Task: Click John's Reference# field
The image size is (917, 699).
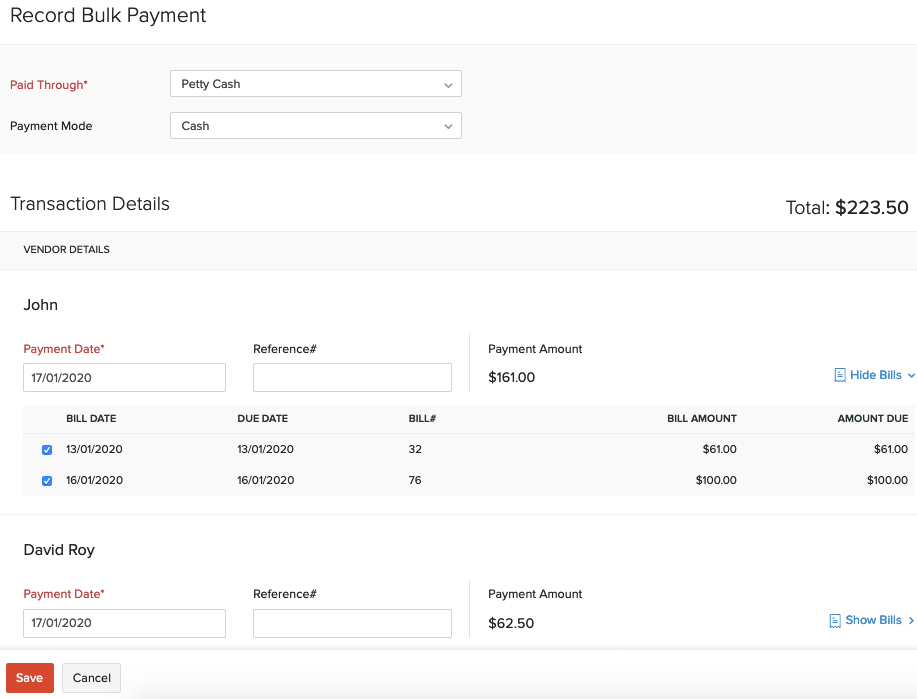Action: [x=352, y=377]
